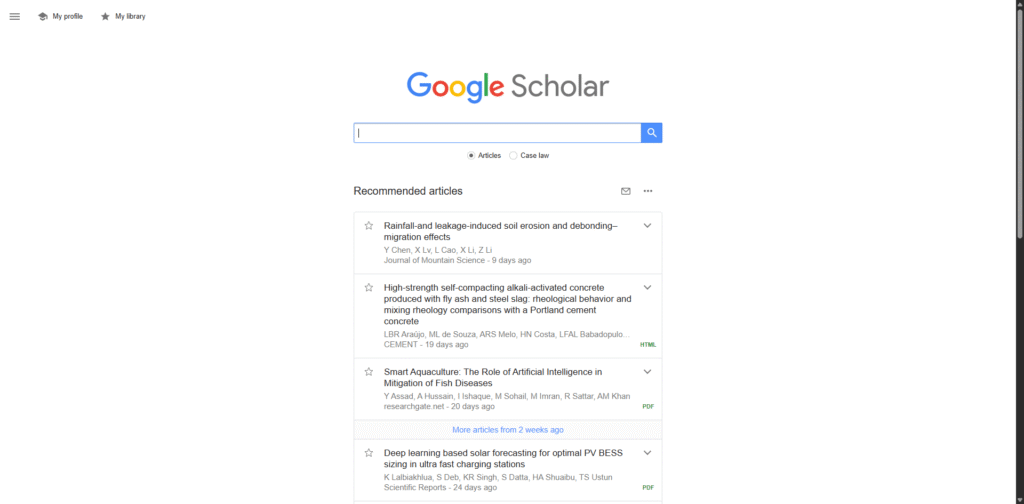Open the HTML link for concrete article
The image size is (1024, 504).
click(648, 345)
